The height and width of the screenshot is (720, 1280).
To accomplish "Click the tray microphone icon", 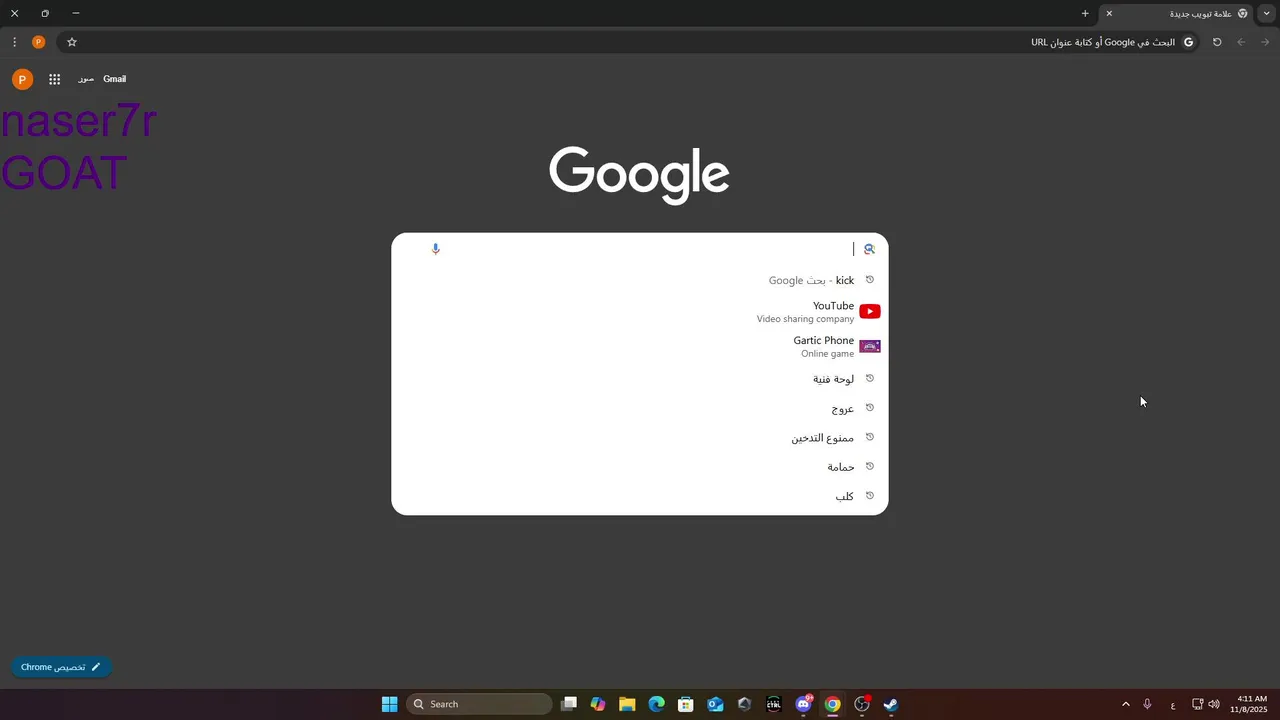I will (x=1147, y=704).
